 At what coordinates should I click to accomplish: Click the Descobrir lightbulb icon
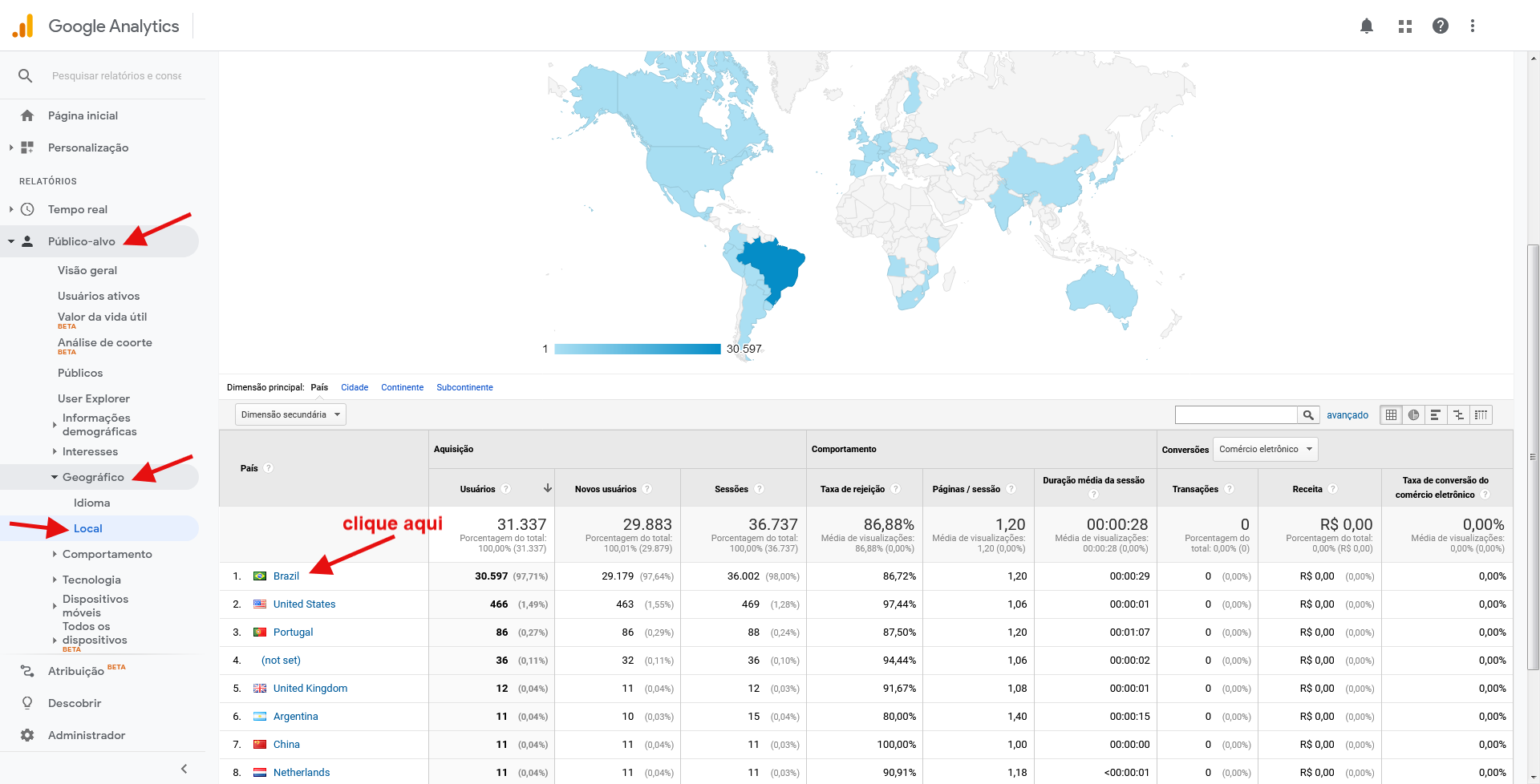(27, 703)
